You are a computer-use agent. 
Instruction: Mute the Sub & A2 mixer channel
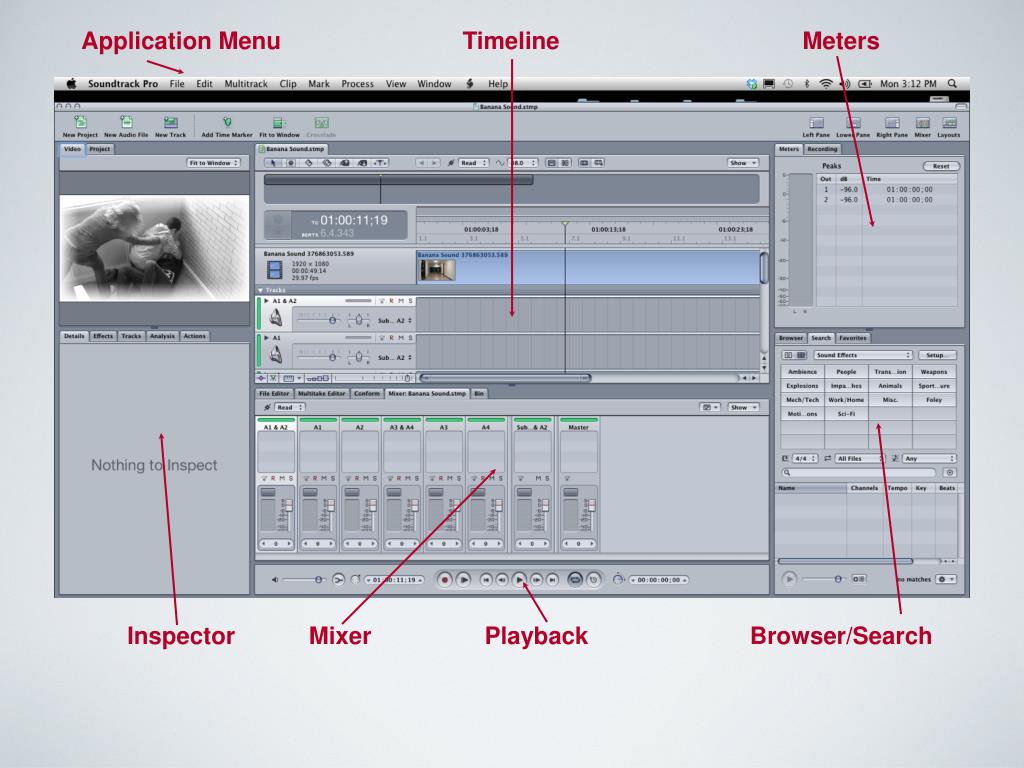(x=539, y=479)
